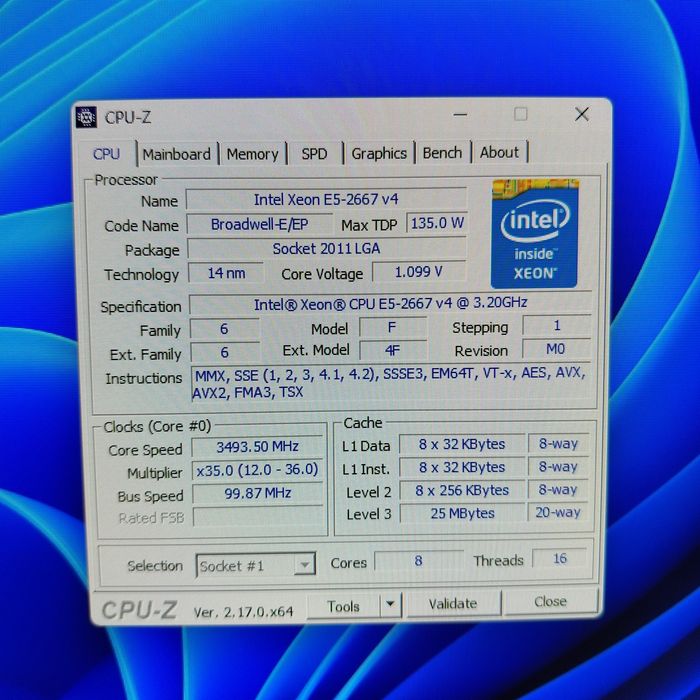Image resolution: width=700 pixels, height=700 pixels.
Task: Open the Mainboard tab
Action: [176, 154]
